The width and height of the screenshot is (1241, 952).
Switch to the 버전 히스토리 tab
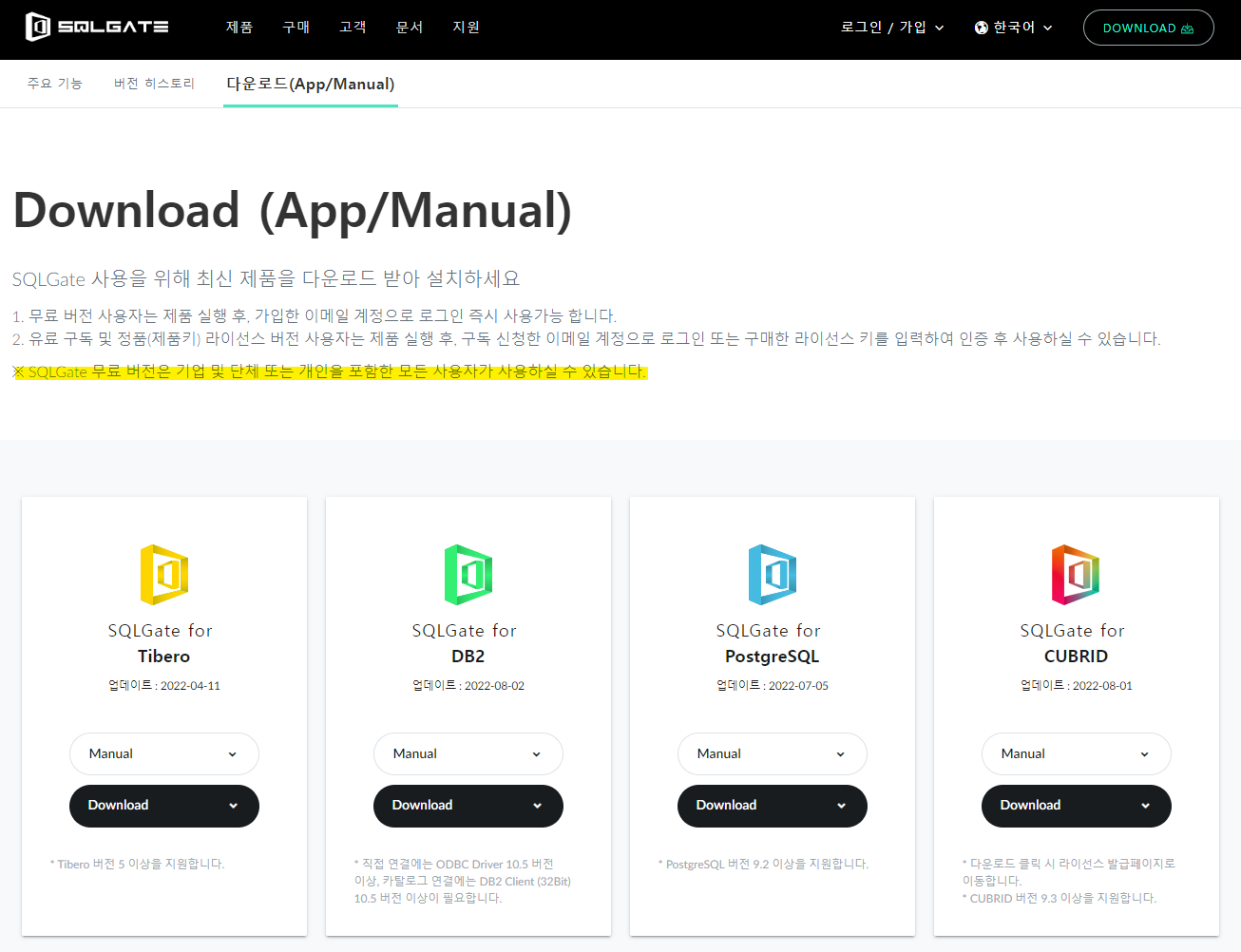pyautogui.click(x=154, y=84)
